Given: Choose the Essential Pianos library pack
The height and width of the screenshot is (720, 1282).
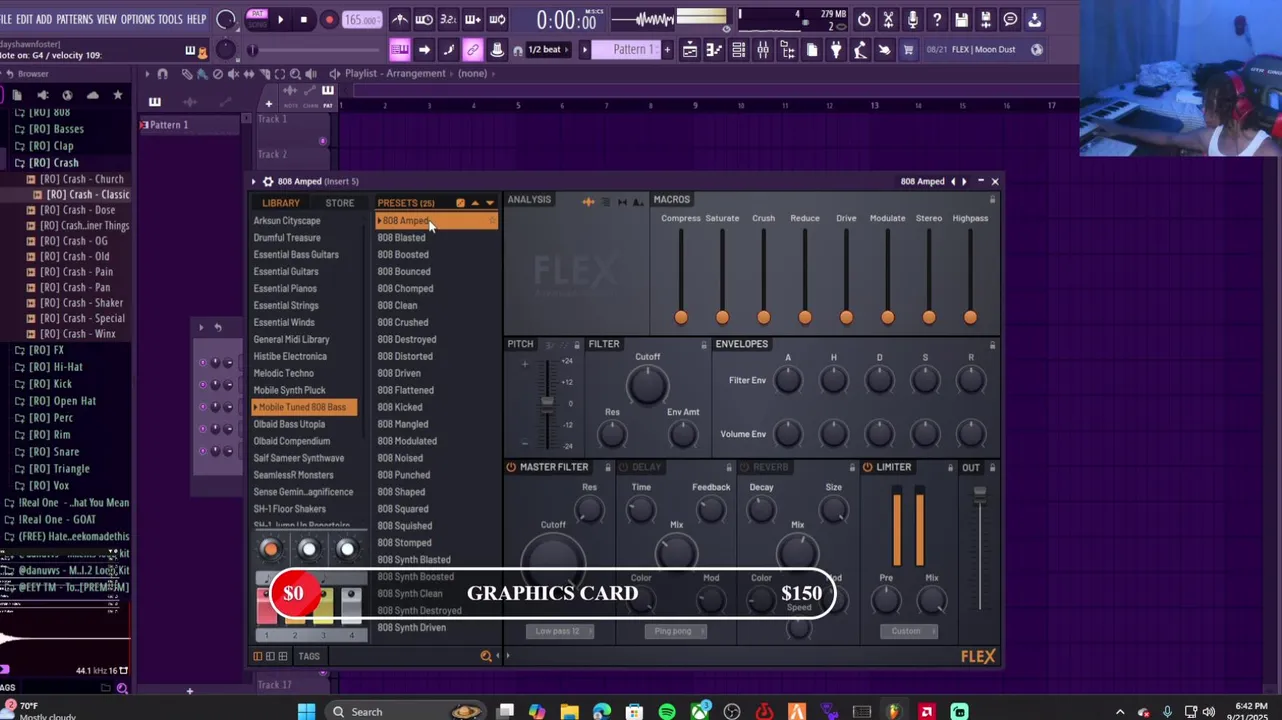Looking at the screenshot, I should (285, 289).
